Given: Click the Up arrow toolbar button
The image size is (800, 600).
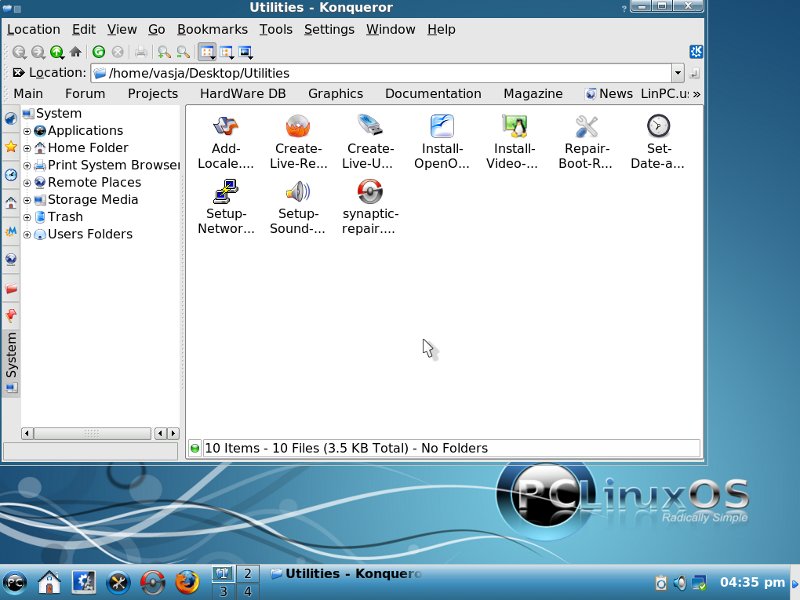Looking at the screenshot, I should pos(57,52).
